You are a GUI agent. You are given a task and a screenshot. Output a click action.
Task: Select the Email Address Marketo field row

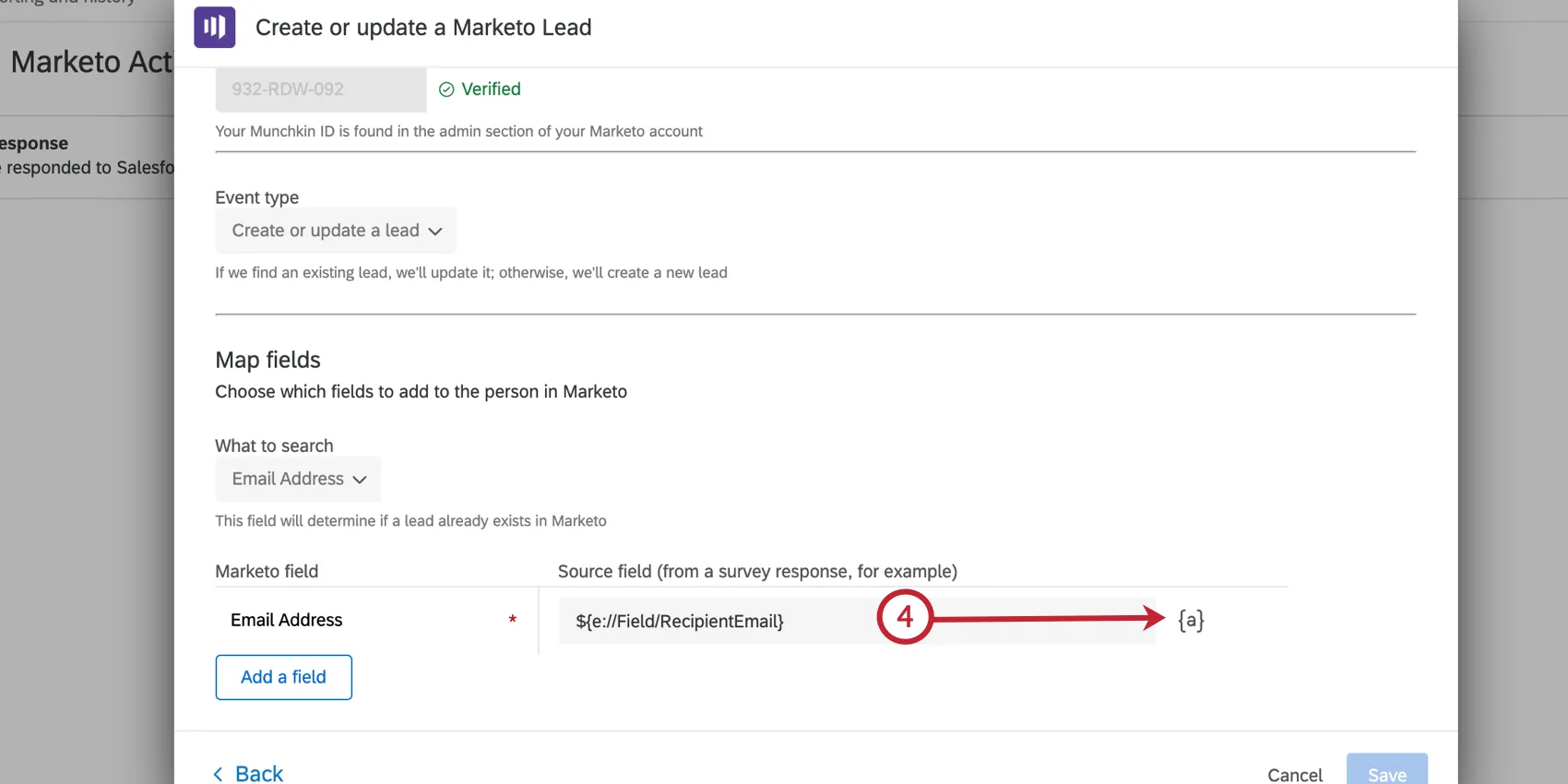pos(286,620)
